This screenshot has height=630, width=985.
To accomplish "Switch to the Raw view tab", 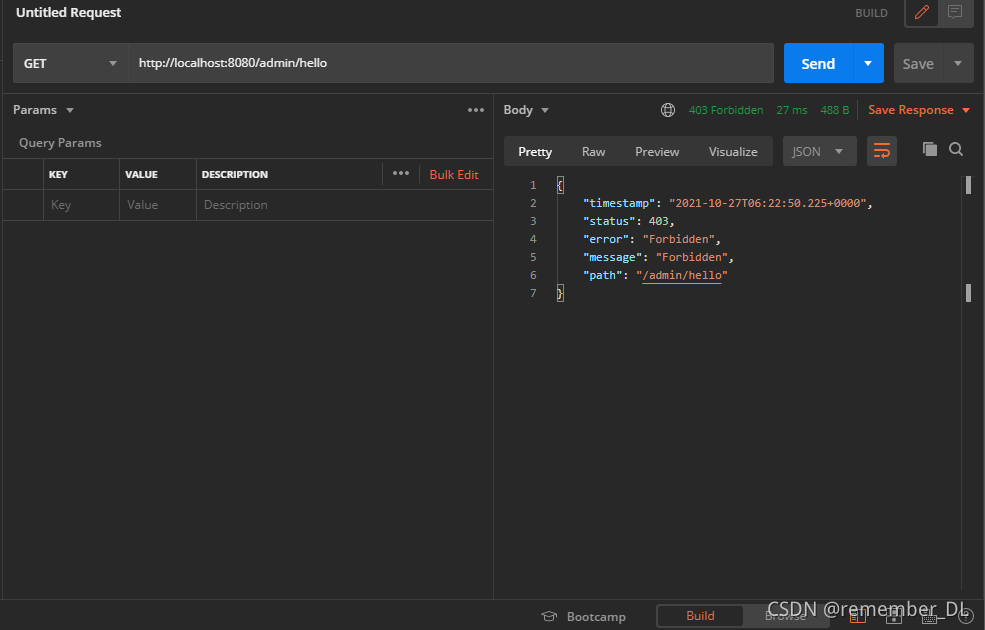I will [x=593, y=152].
